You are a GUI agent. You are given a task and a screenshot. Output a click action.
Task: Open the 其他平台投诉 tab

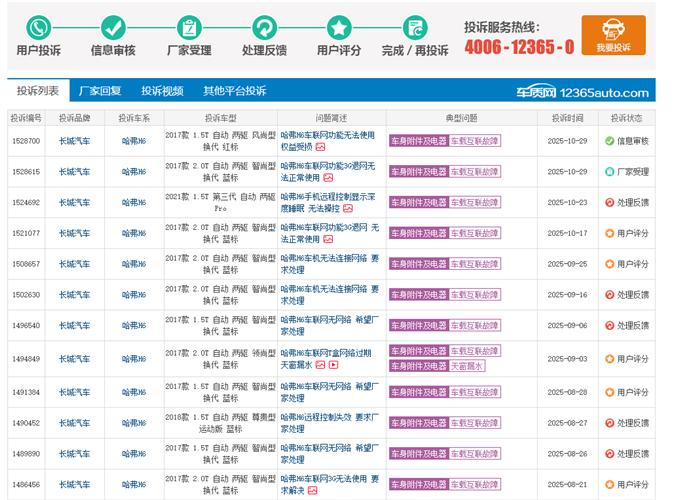(235, 91)
